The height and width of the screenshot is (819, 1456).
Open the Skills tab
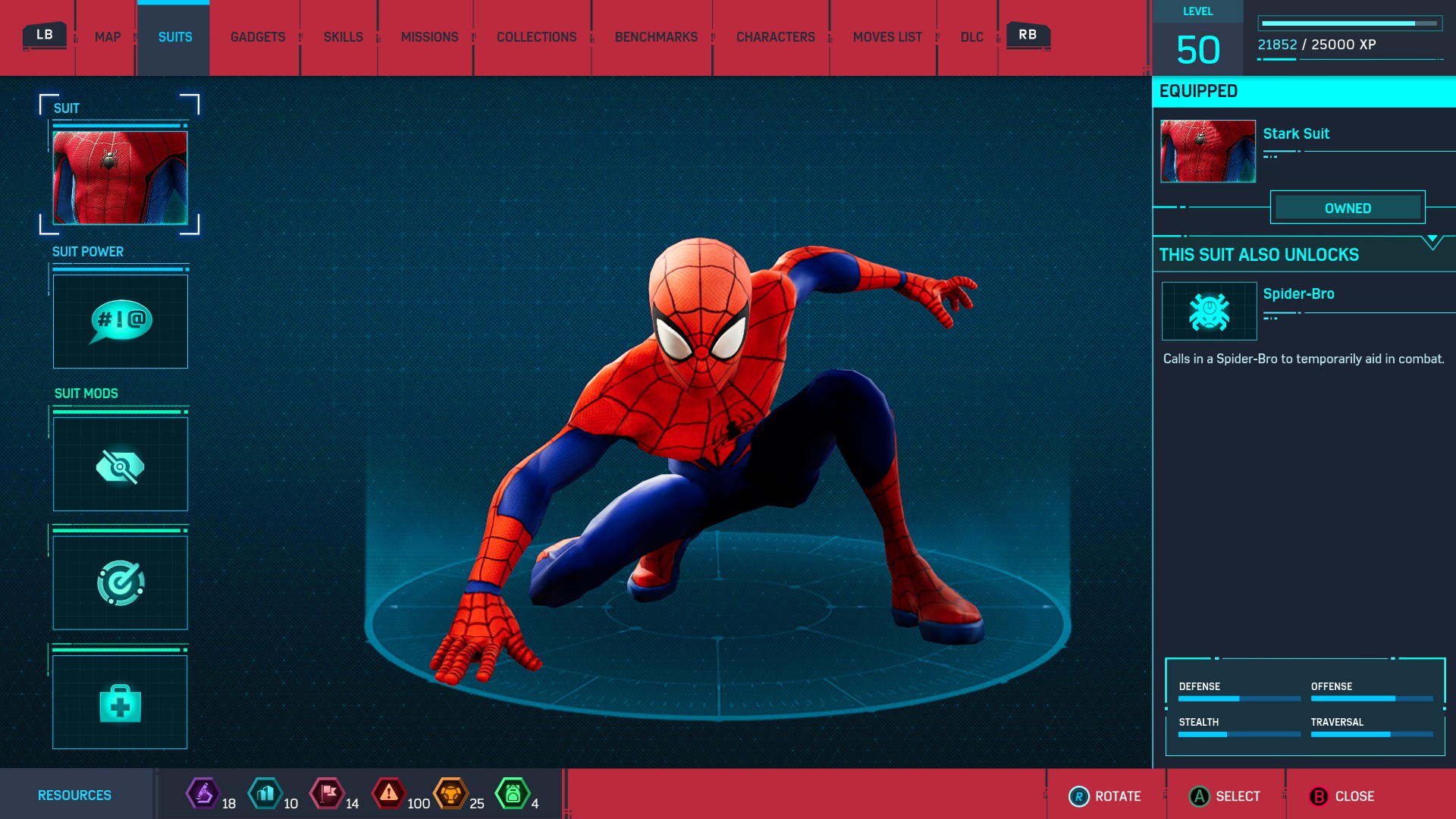pyautogui.click(x=343, y=37)
